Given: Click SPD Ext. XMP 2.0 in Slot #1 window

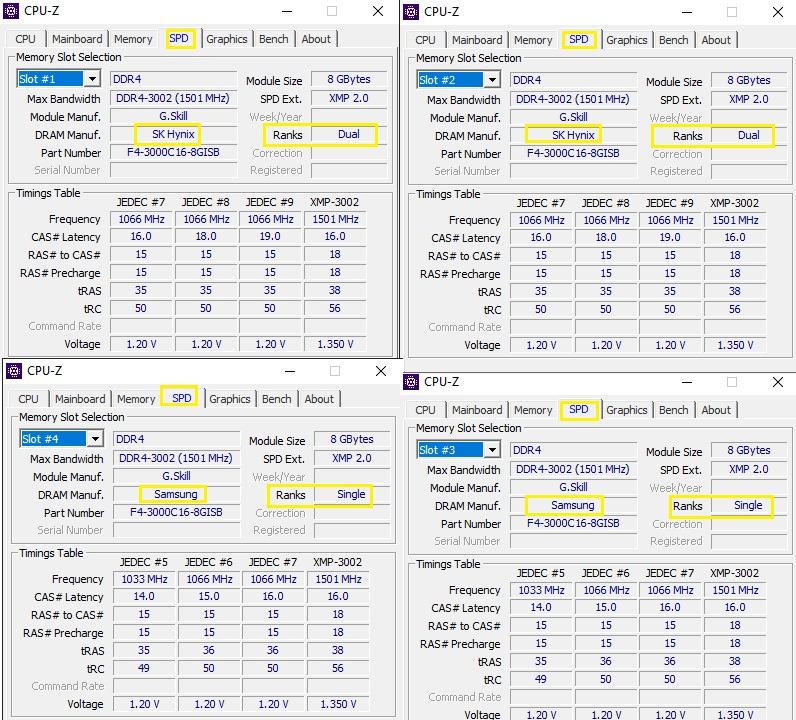Looking at the screenshot, I should (349, 99).
